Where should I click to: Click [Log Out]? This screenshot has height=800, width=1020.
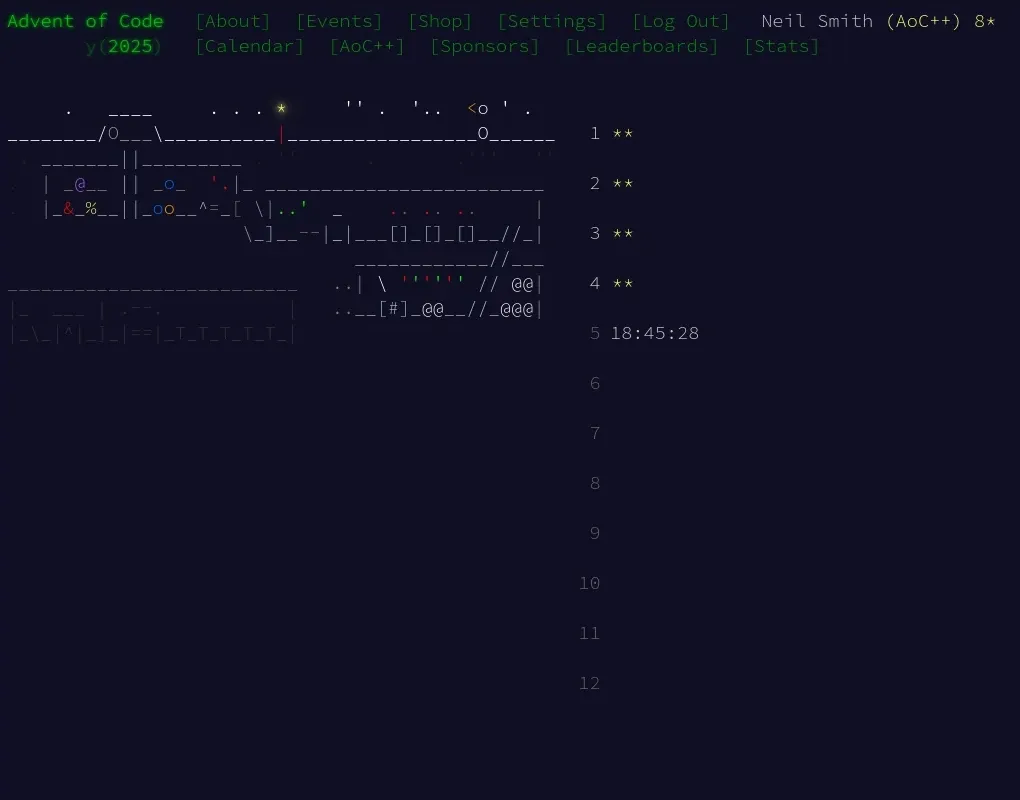click(680, 20)
